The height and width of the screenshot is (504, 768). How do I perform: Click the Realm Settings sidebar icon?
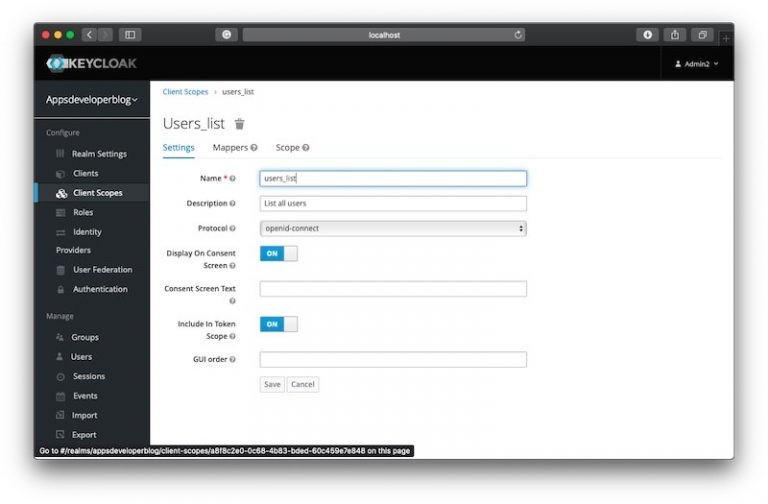coord(60,154)
